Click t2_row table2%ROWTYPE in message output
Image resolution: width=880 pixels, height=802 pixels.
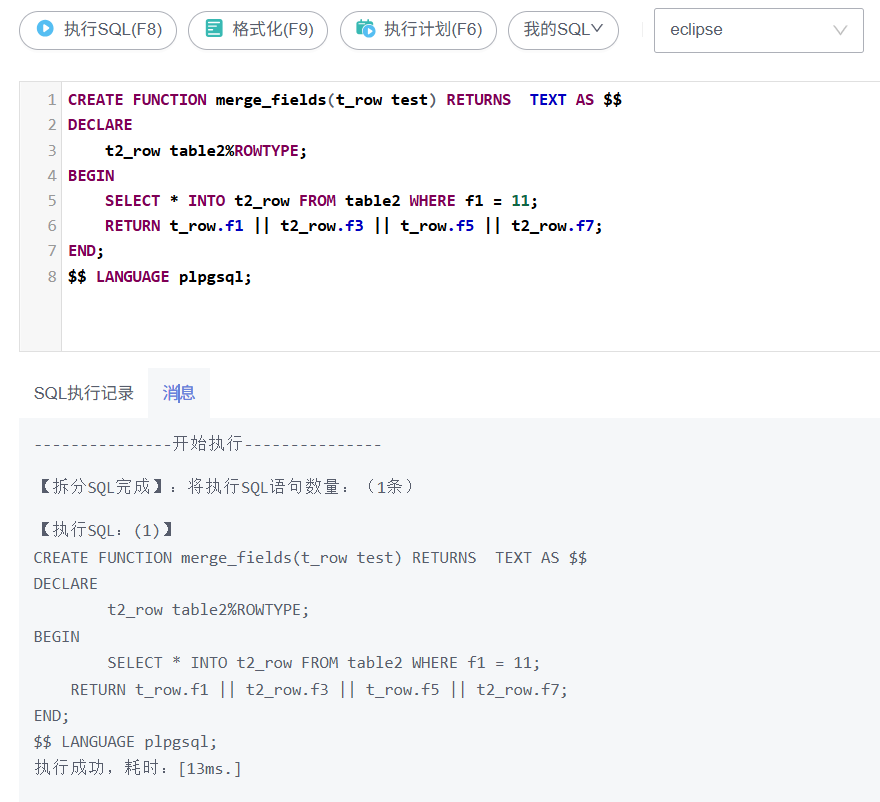coord(208,610)
